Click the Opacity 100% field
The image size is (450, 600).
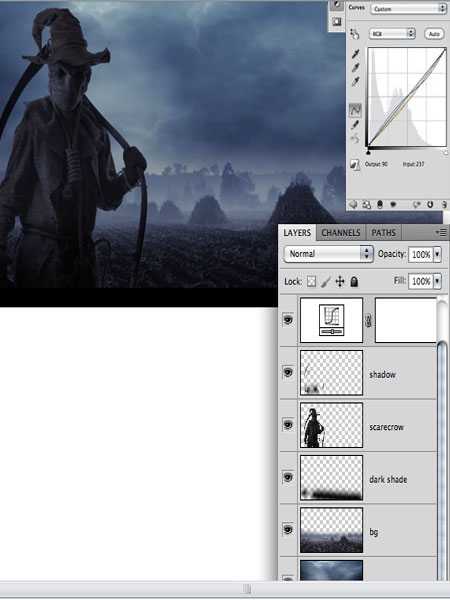point(421,254)
